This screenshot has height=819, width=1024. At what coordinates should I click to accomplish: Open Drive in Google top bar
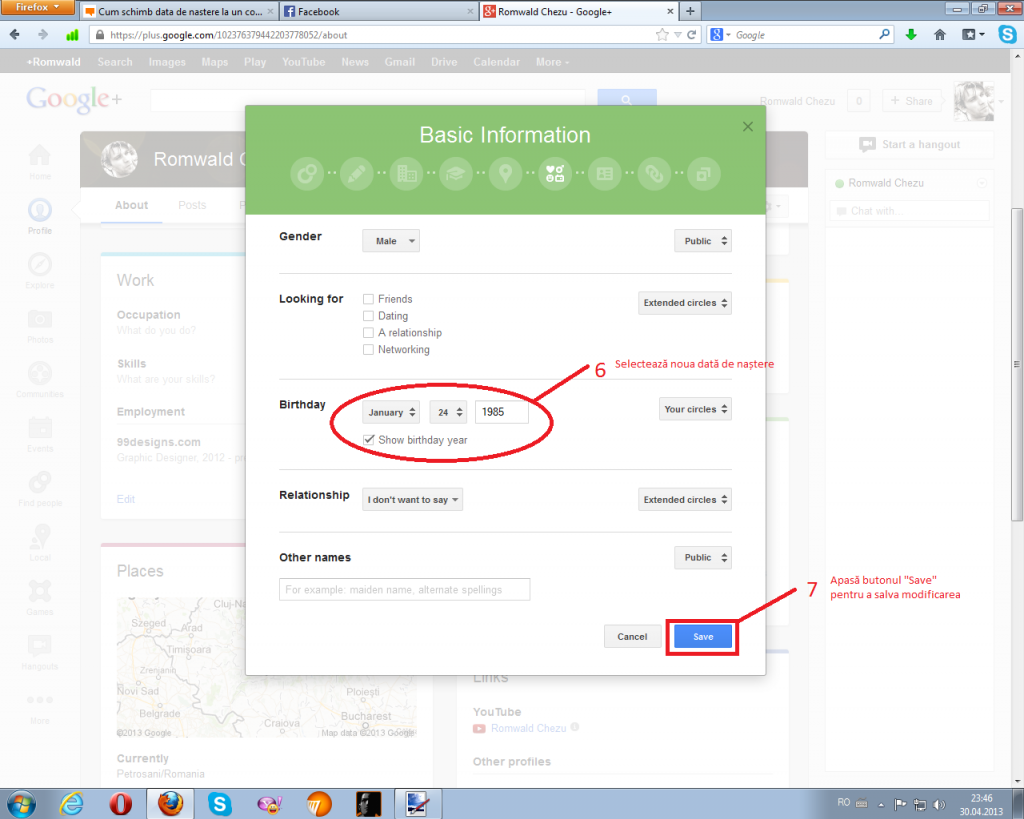(444, 62)
